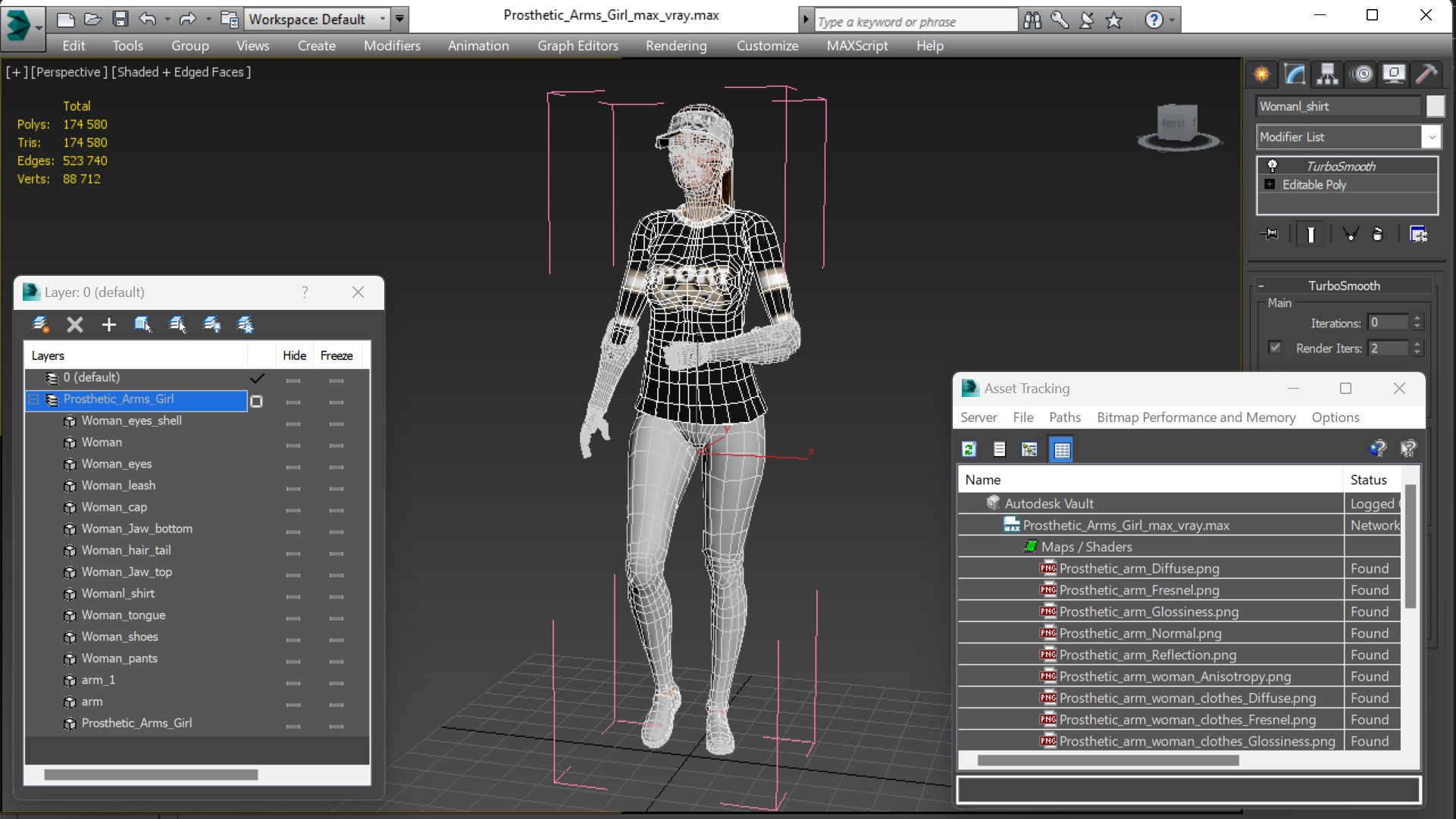
Task: Switch to the Modify command panel tab
Action: click(1295, 73)
